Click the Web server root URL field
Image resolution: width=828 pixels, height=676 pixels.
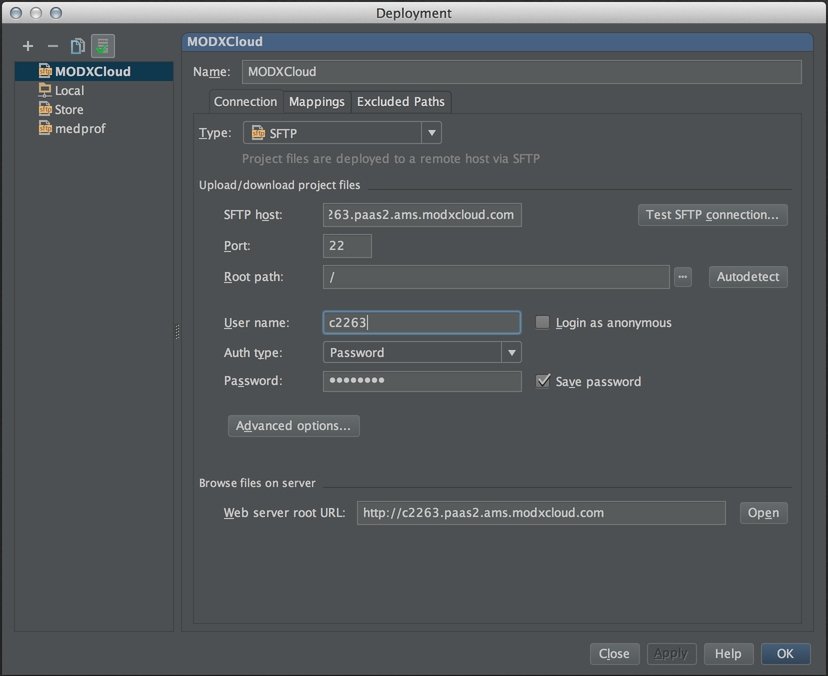(x=540, y=513)
